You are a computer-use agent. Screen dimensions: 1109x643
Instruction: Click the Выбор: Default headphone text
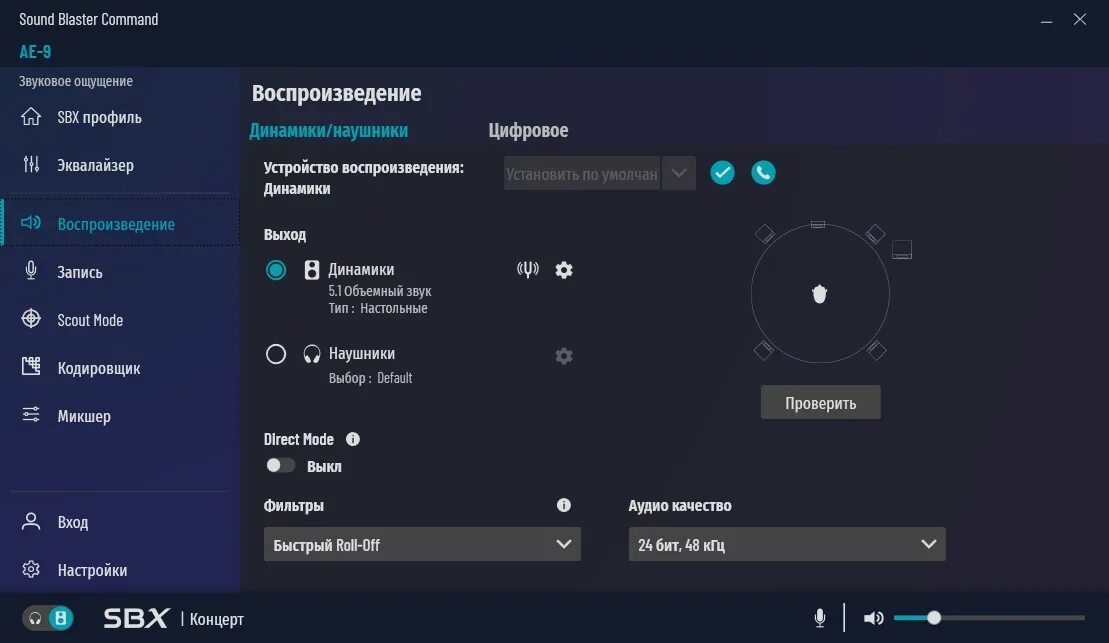click(x=370, y=378)
